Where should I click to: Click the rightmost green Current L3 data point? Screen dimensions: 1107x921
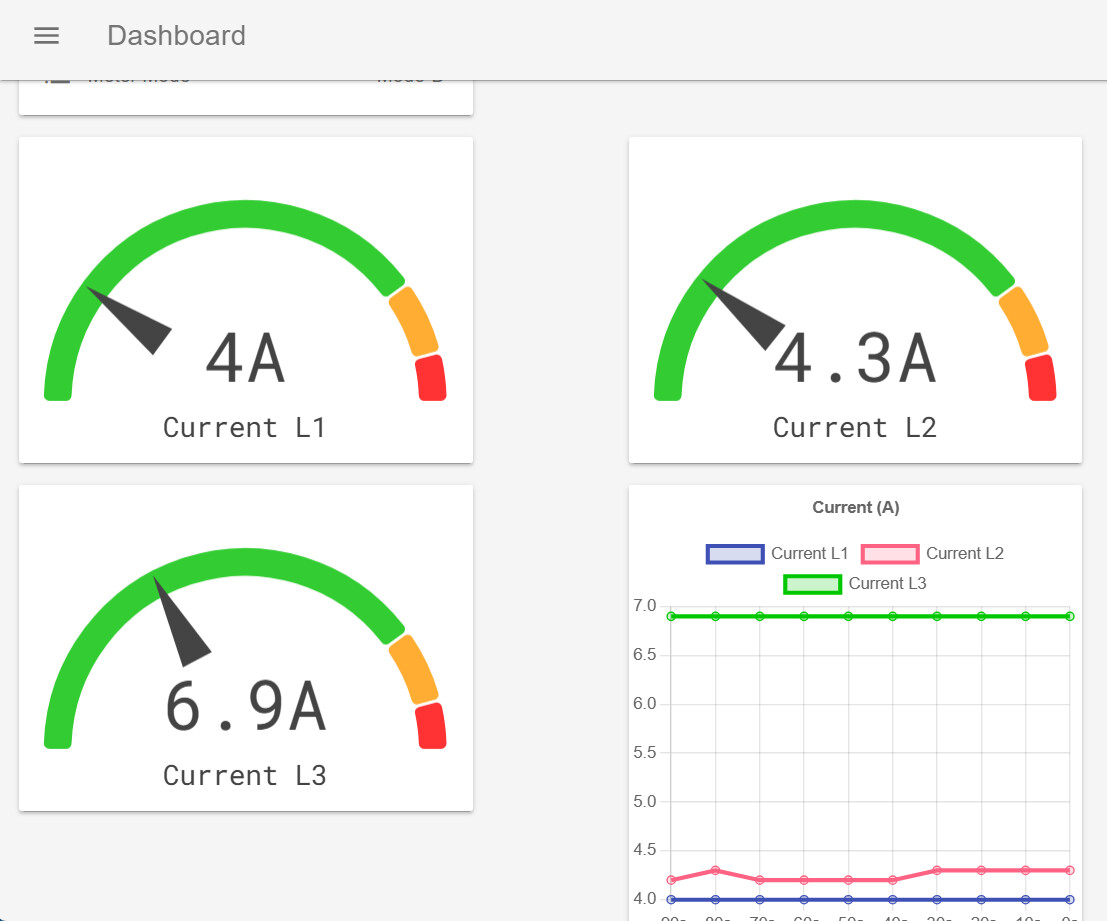pyautogui.click(x=1069, y=616)
